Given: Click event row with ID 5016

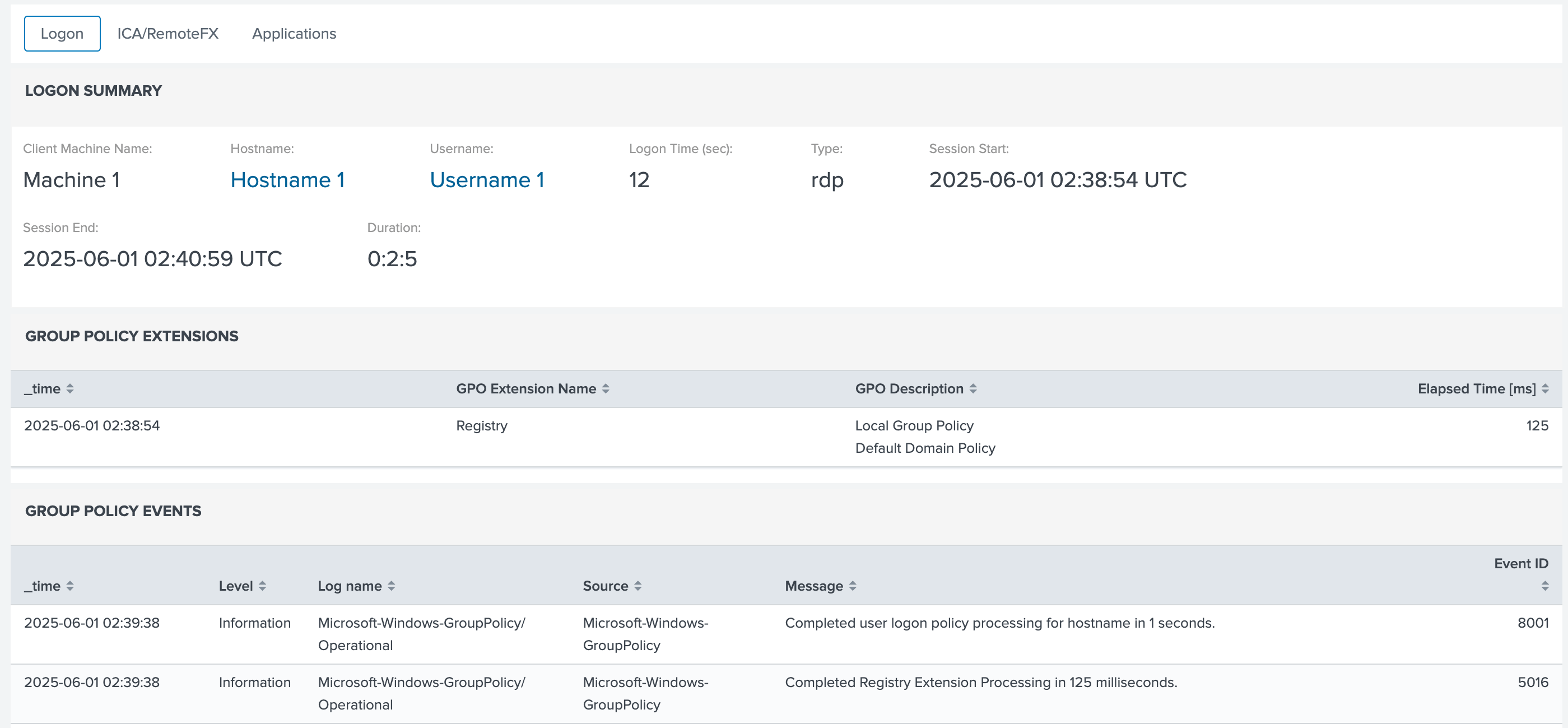Looking at the screenshot, I should [x=1532, y=683].
